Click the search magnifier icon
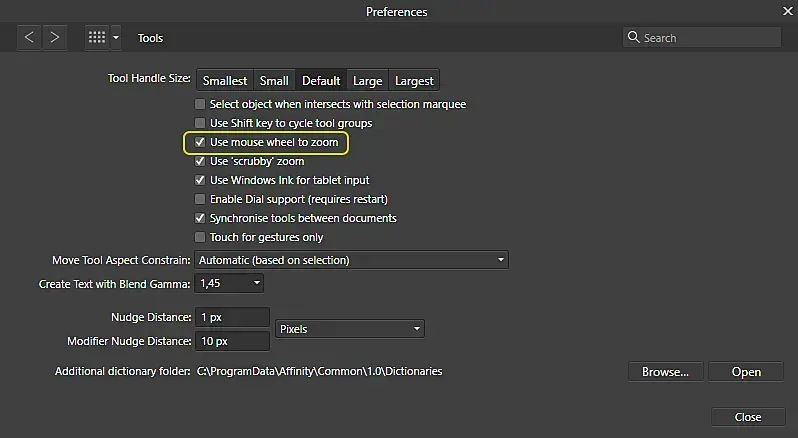The height and width of the screenshot is (438, 798). coord(634,37)
